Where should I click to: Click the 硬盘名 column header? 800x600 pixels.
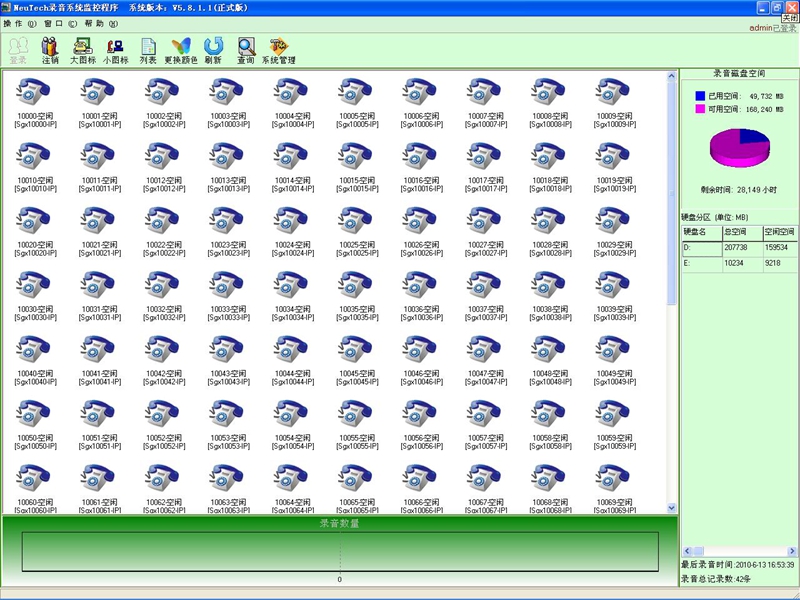pos(701,231)
